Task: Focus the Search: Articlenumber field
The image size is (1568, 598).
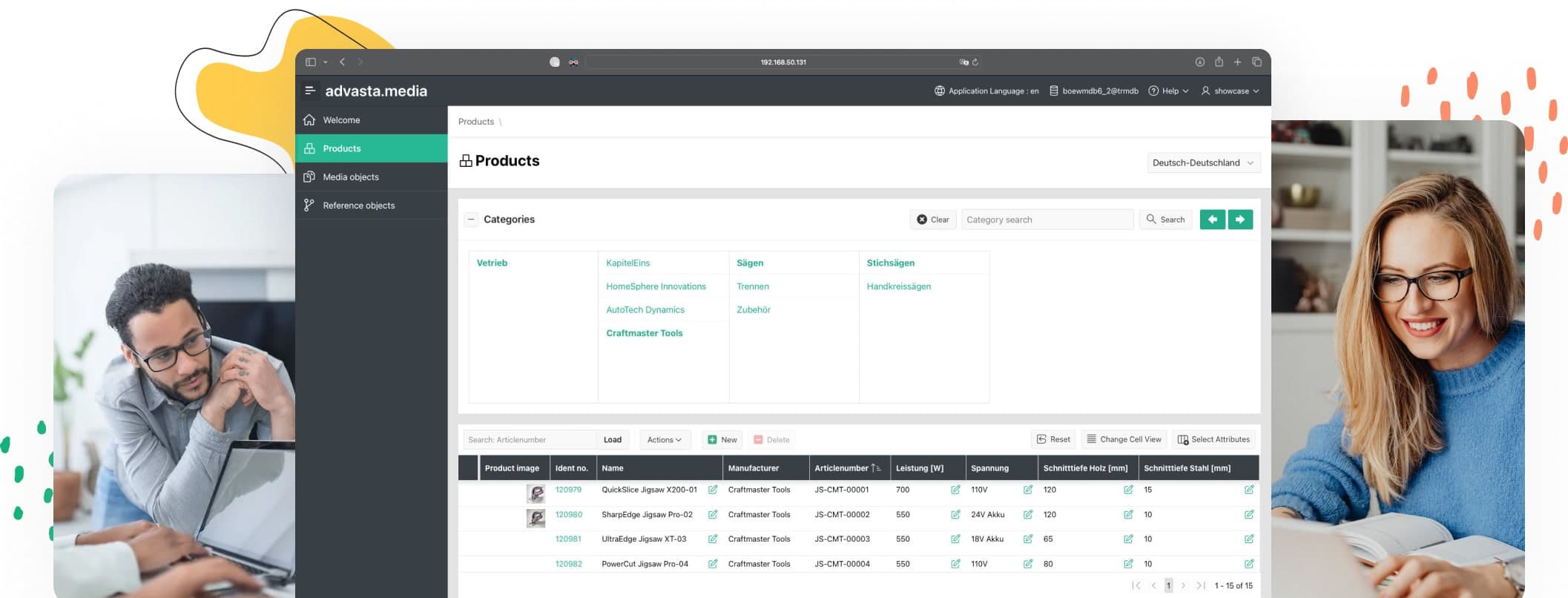Action: [530, 440]
